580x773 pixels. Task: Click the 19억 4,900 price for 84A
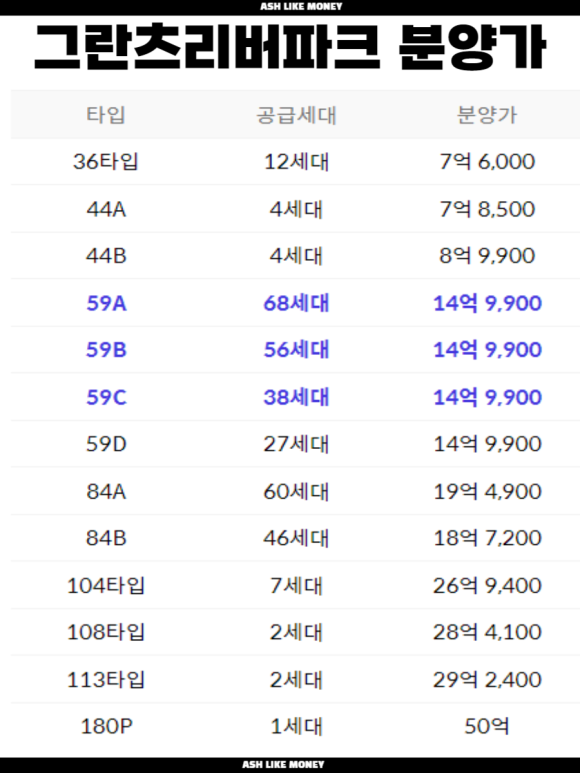487,491
